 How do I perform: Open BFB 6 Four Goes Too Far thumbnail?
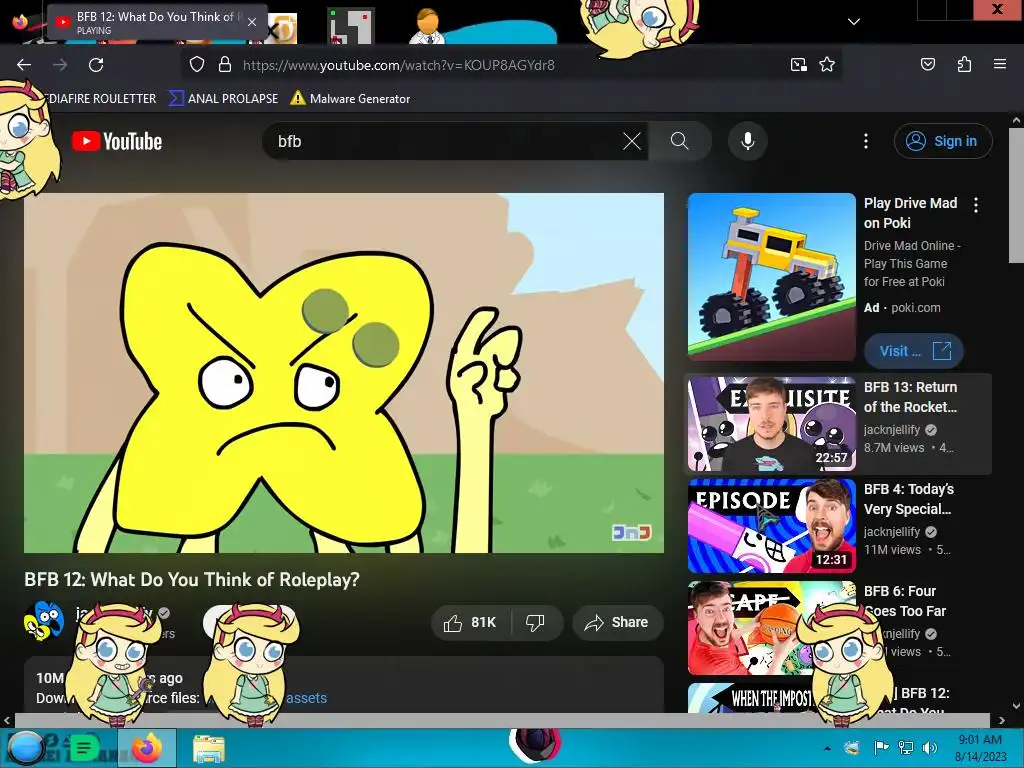click(772, 628)
